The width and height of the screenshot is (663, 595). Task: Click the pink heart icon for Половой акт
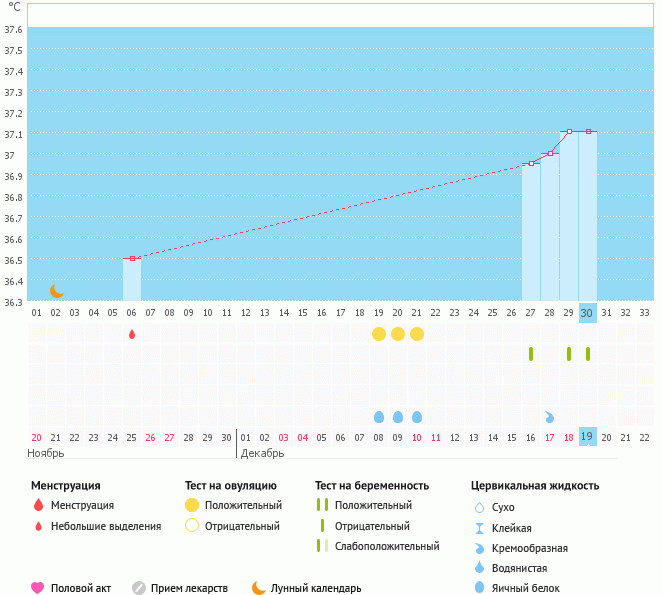coord(38,588)
